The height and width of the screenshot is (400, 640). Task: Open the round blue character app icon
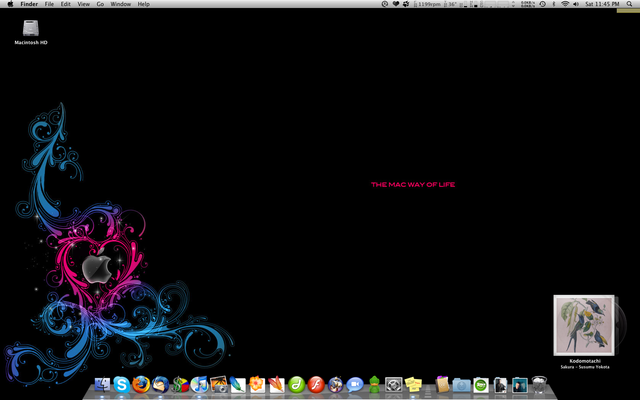(336, 384)
